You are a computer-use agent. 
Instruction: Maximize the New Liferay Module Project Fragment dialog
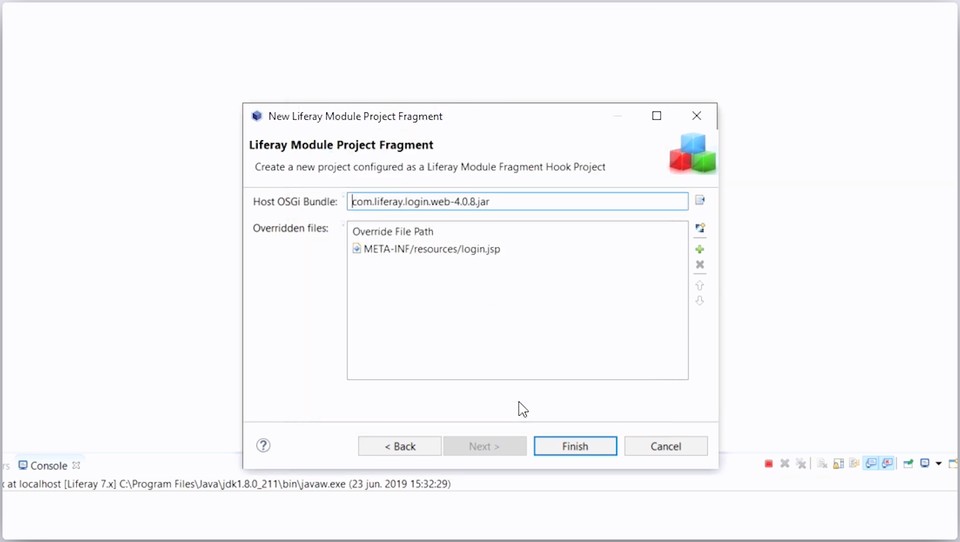click(x=656, y=116)
